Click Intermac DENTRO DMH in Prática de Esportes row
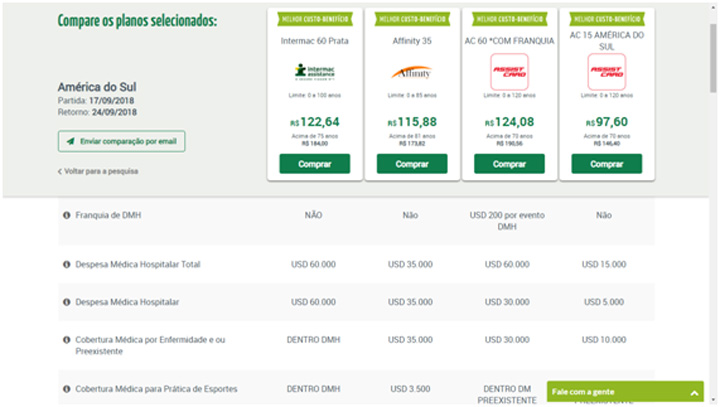The height and width of the screenshot is (407, 720). [313, 389]
